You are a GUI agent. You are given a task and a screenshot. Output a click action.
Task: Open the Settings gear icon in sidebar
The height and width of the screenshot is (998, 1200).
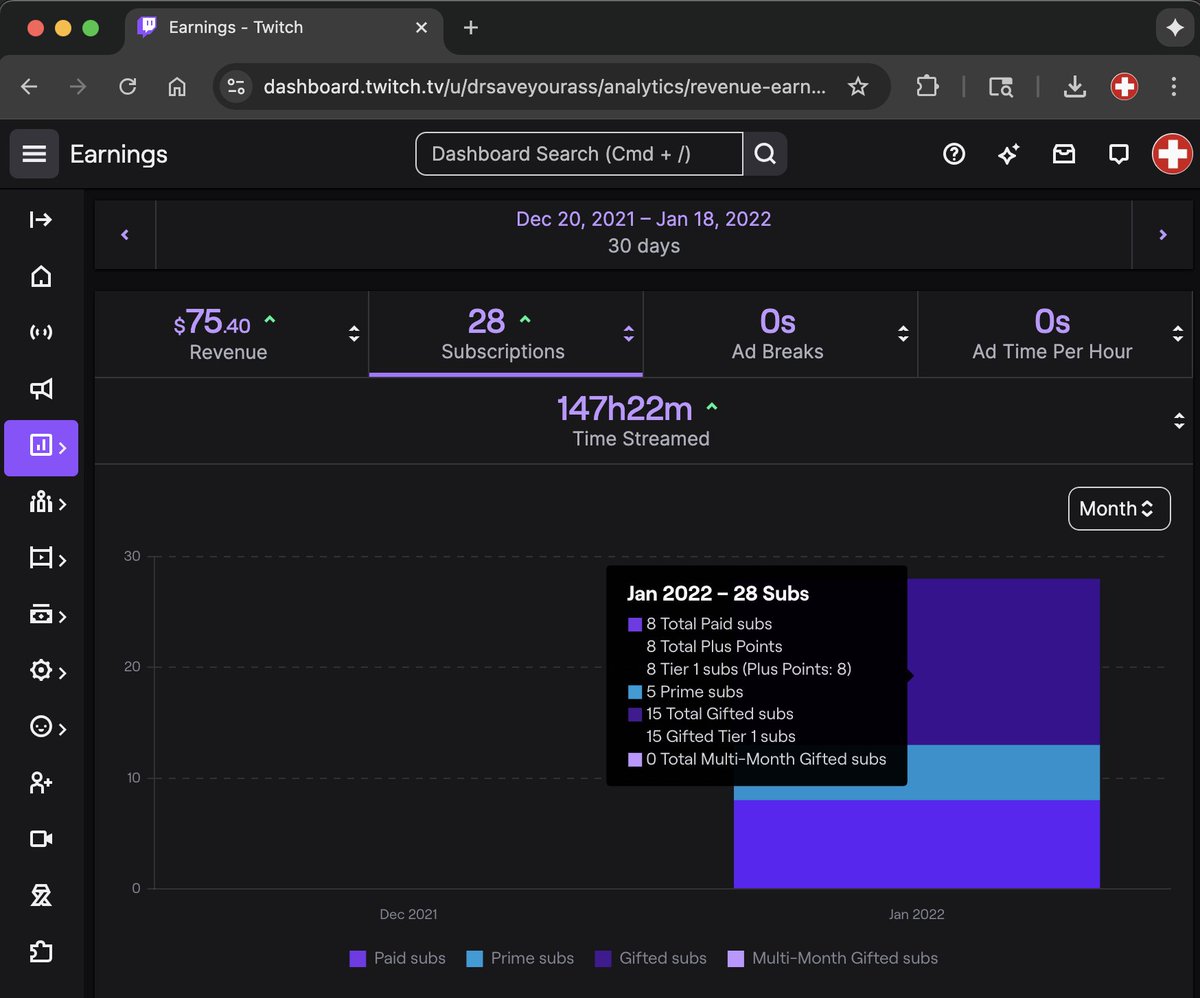[41, 671]
